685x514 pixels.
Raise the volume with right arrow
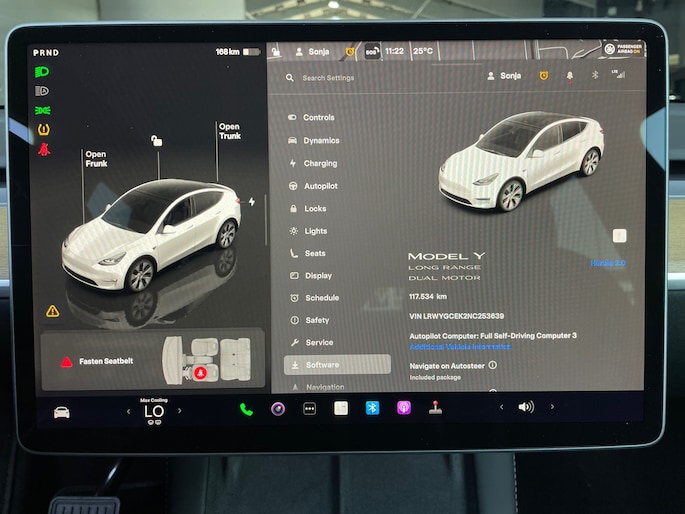coord(553,407)
